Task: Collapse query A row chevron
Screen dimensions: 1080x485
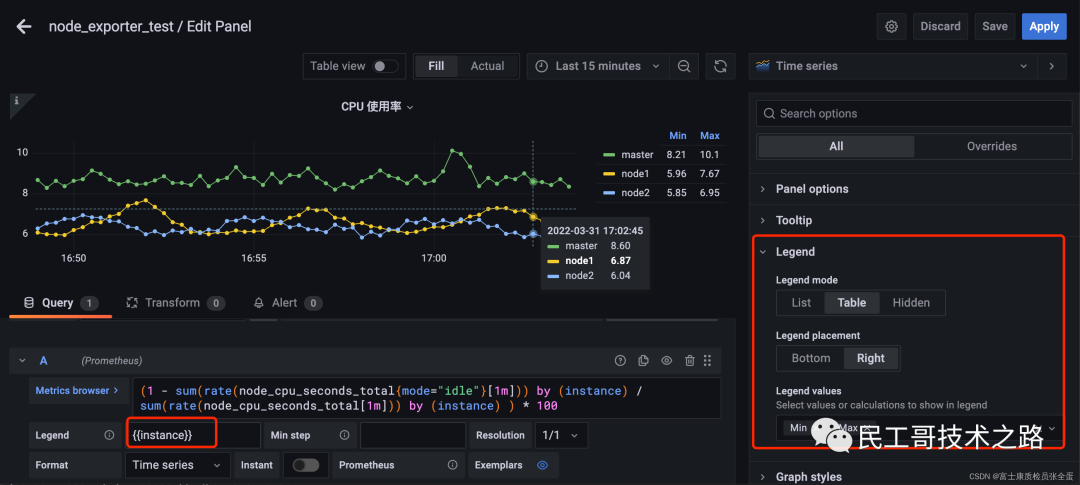Action: point(22,360)
